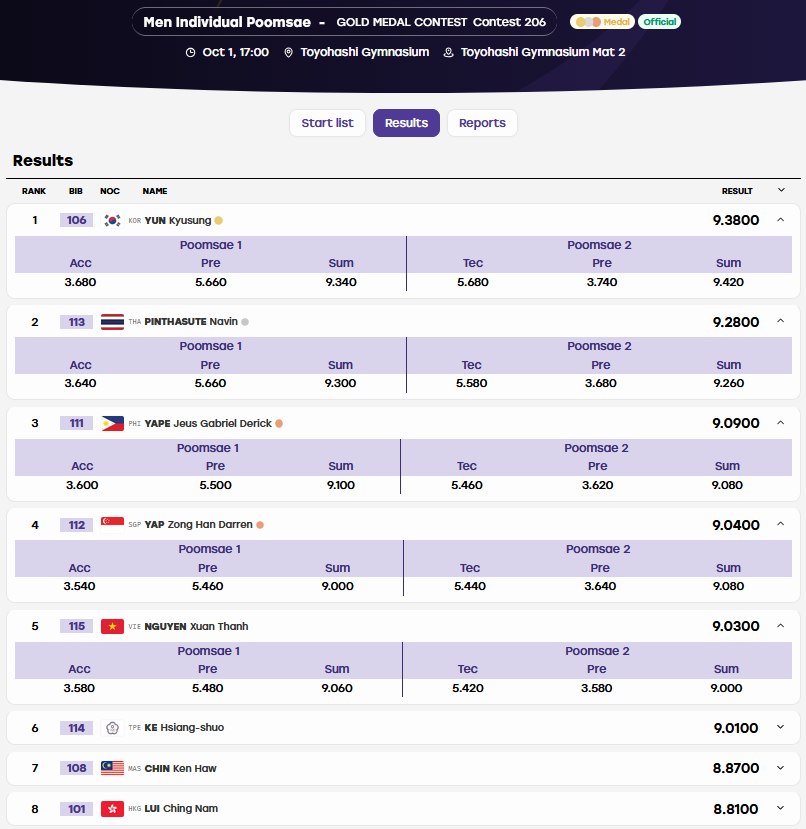Viewport: 806px width, 829px height.
Task: Click bib number 111
Action: pyautogui.click(x=77, y=423)
